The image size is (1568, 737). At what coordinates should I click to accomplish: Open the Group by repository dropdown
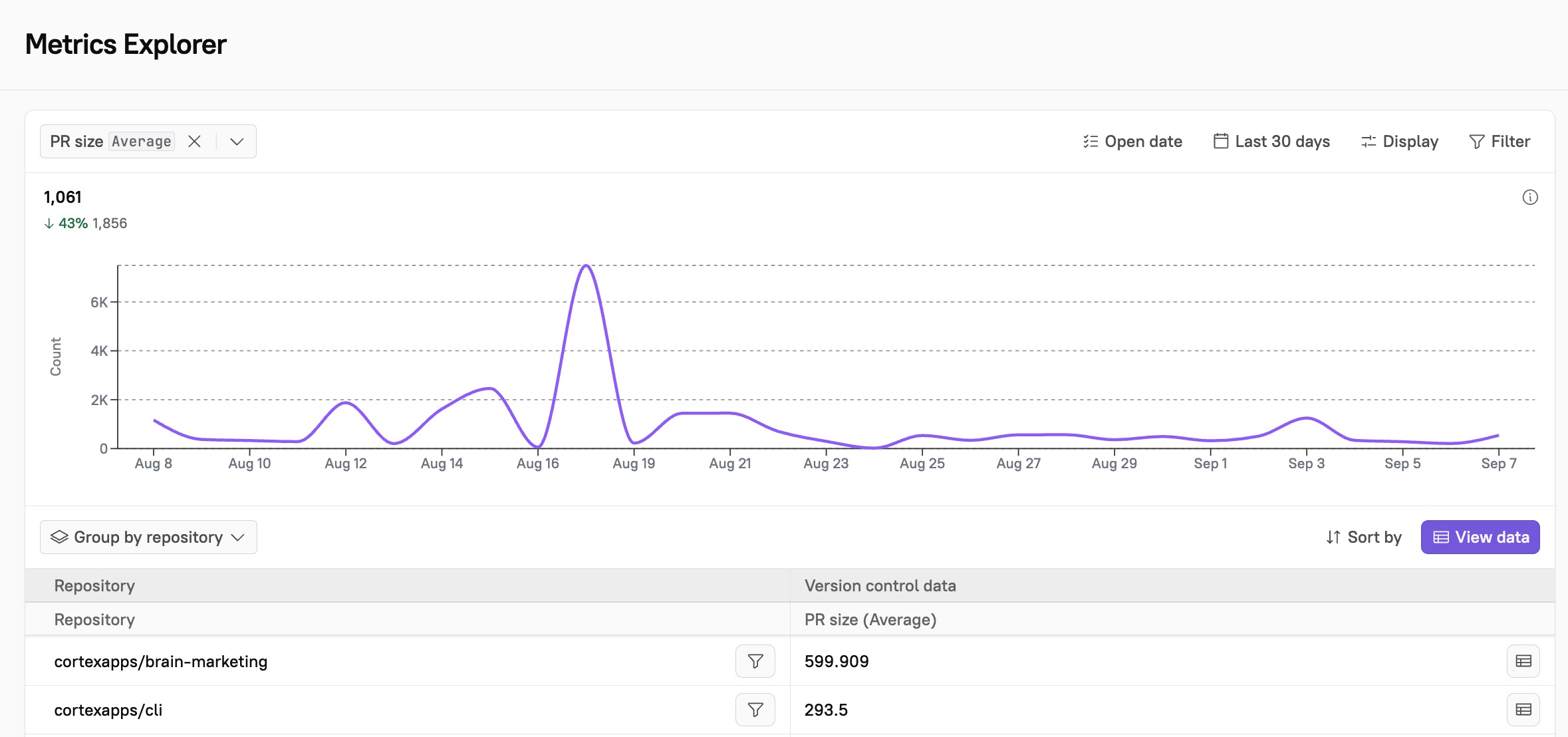tap(148, 537)
